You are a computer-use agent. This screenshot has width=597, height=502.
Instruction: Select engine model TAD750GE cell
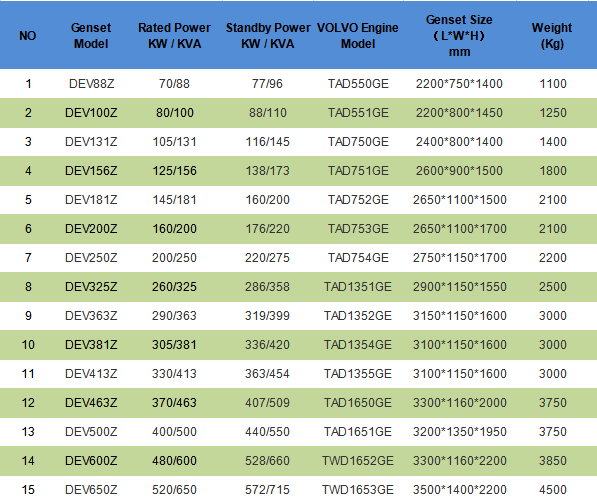pos(358,142)
